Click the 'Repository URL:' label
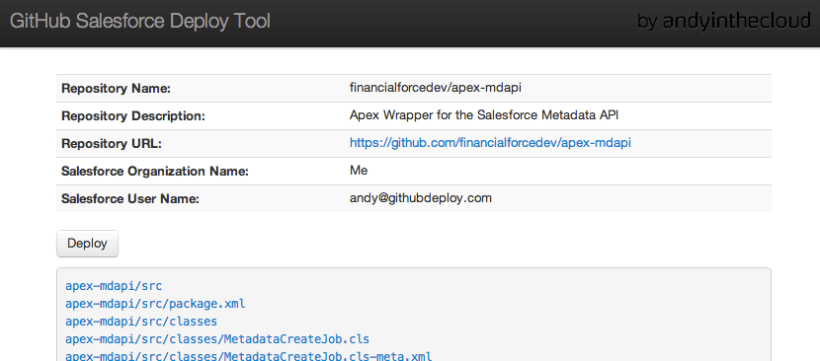The image size is (820, 361). coord(111,143)
